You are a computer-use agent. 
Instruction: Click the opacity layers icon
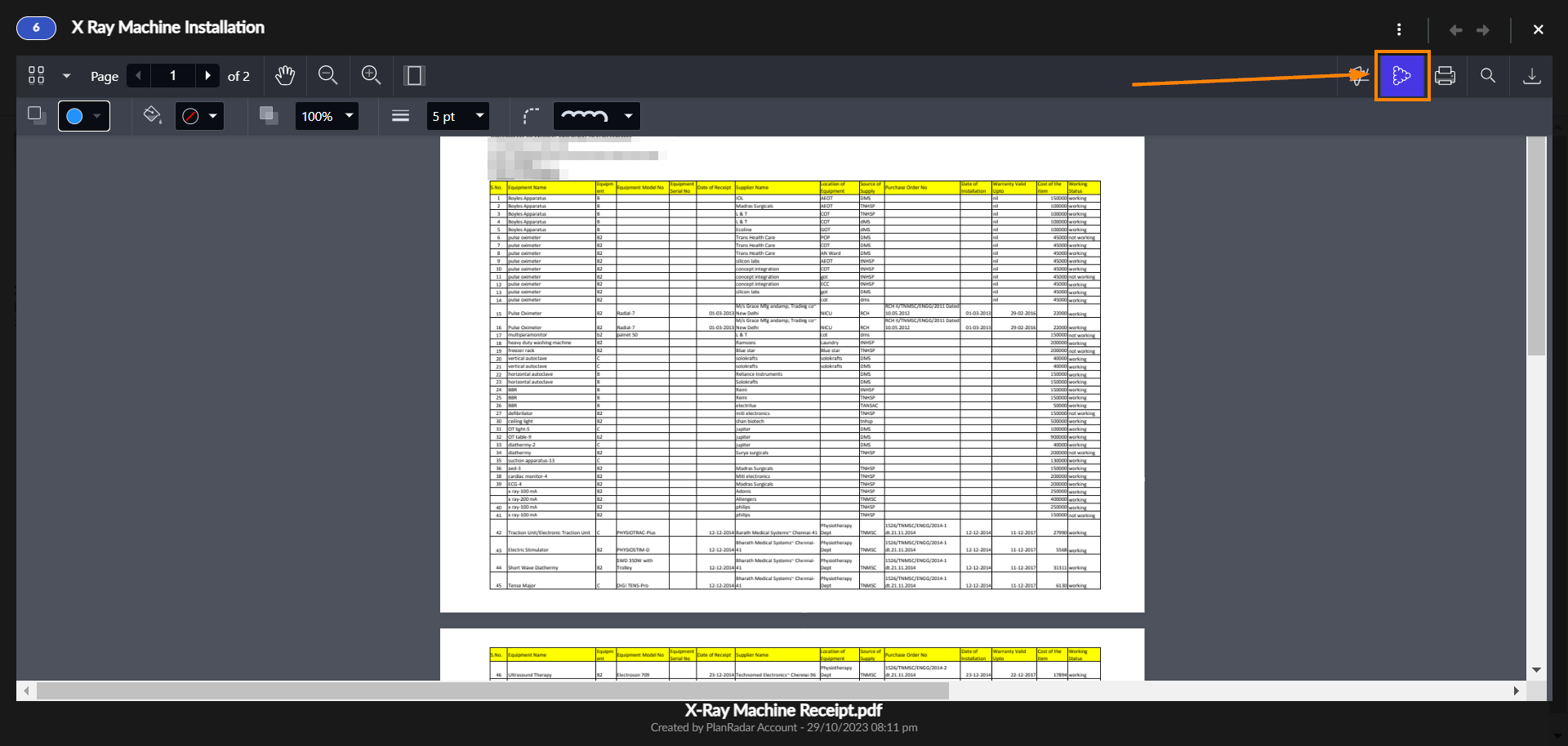(x=269, y=115)
